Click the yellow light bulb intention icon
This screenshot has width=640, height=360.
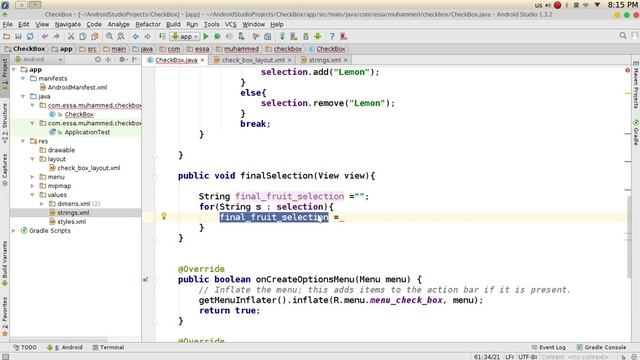pyautogui.click(x=164, y=216)
